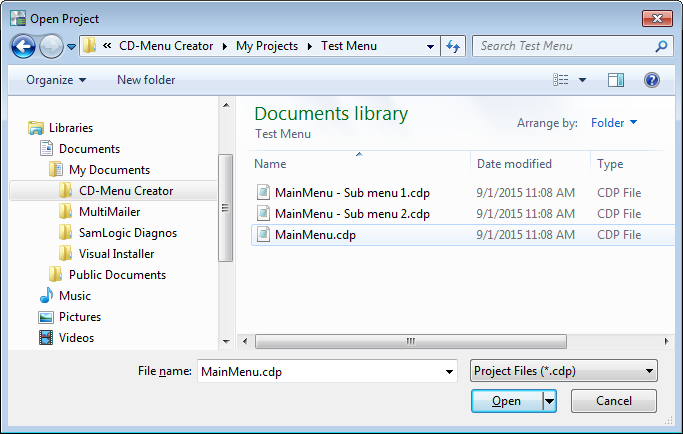Open the view options dropdown arrow
Viewport: 683px width, 434px height.
(582, 80)
